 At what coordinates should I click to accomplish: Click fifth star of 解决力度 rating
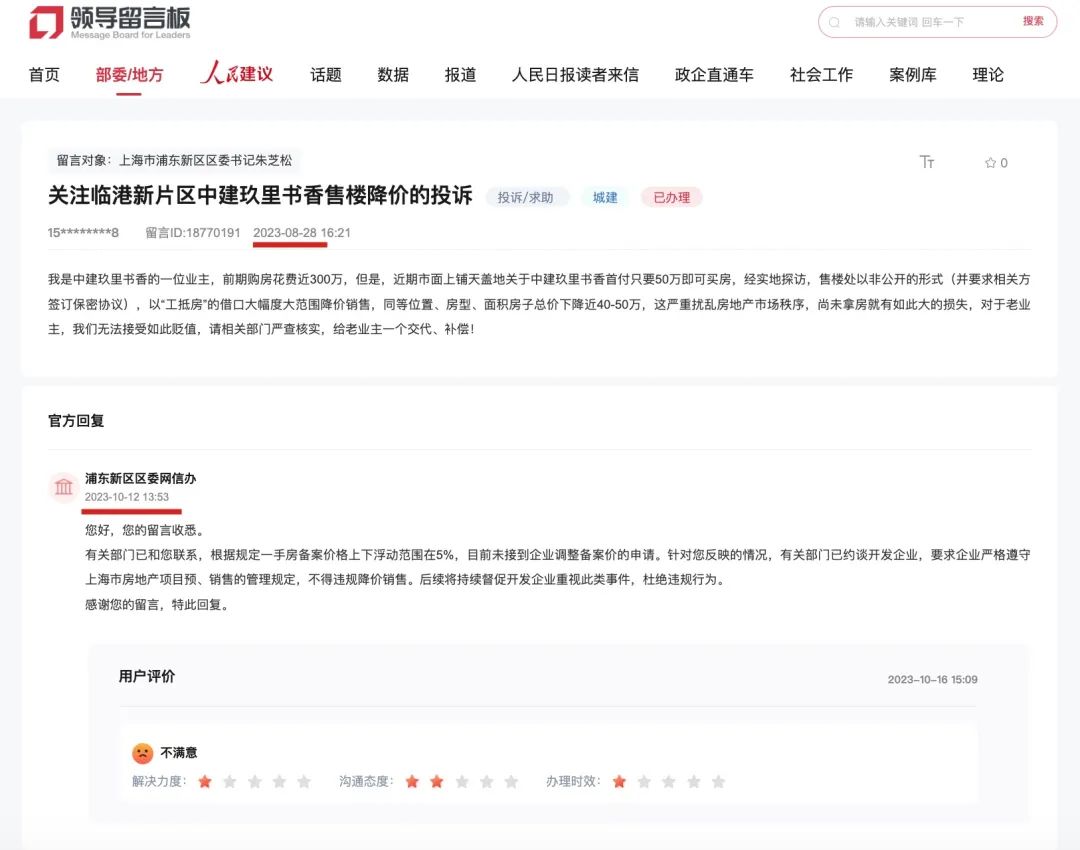pyautogui.click(x=304, y=781)
